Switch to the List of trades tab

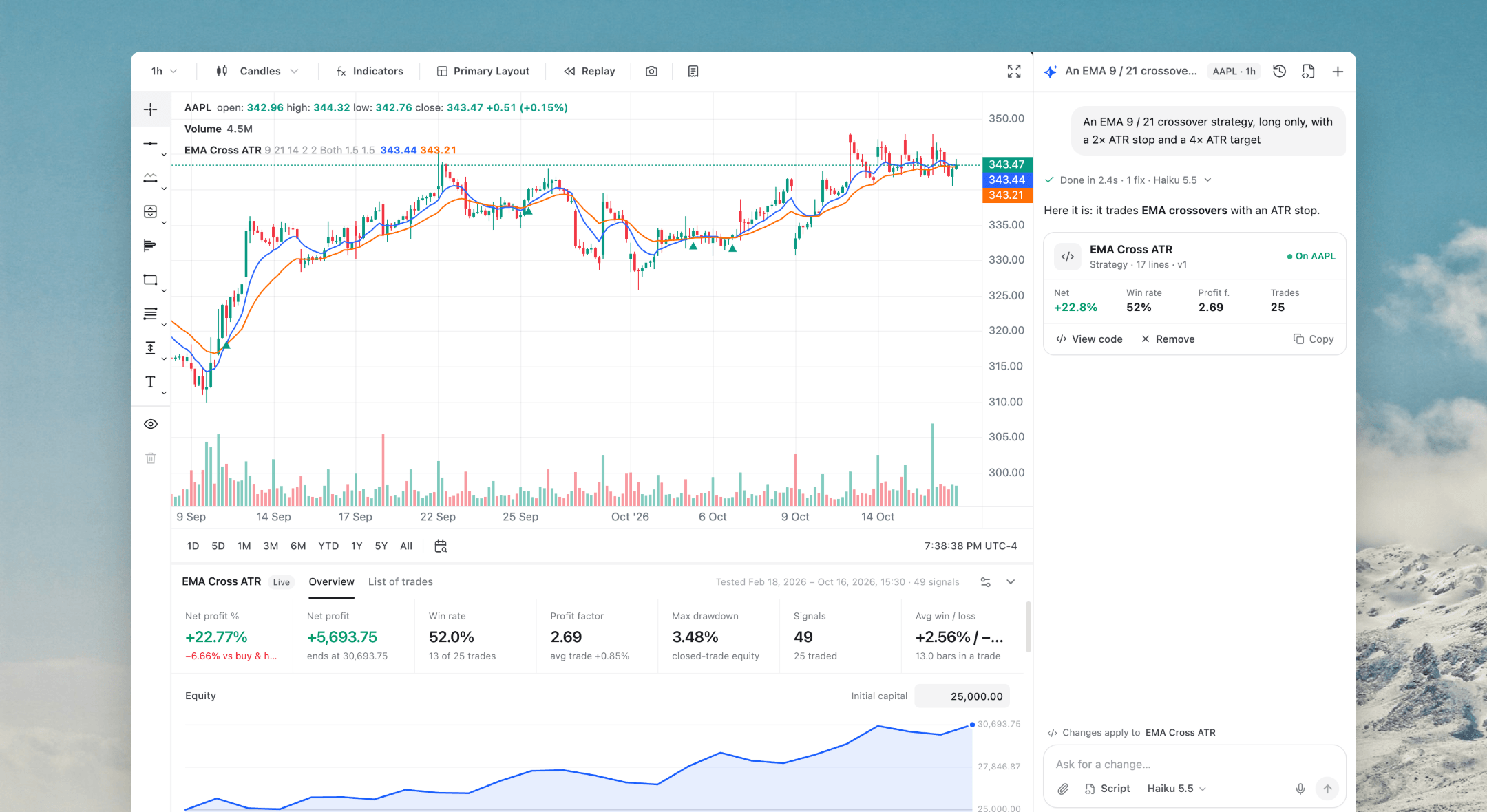tap(401, 581)
